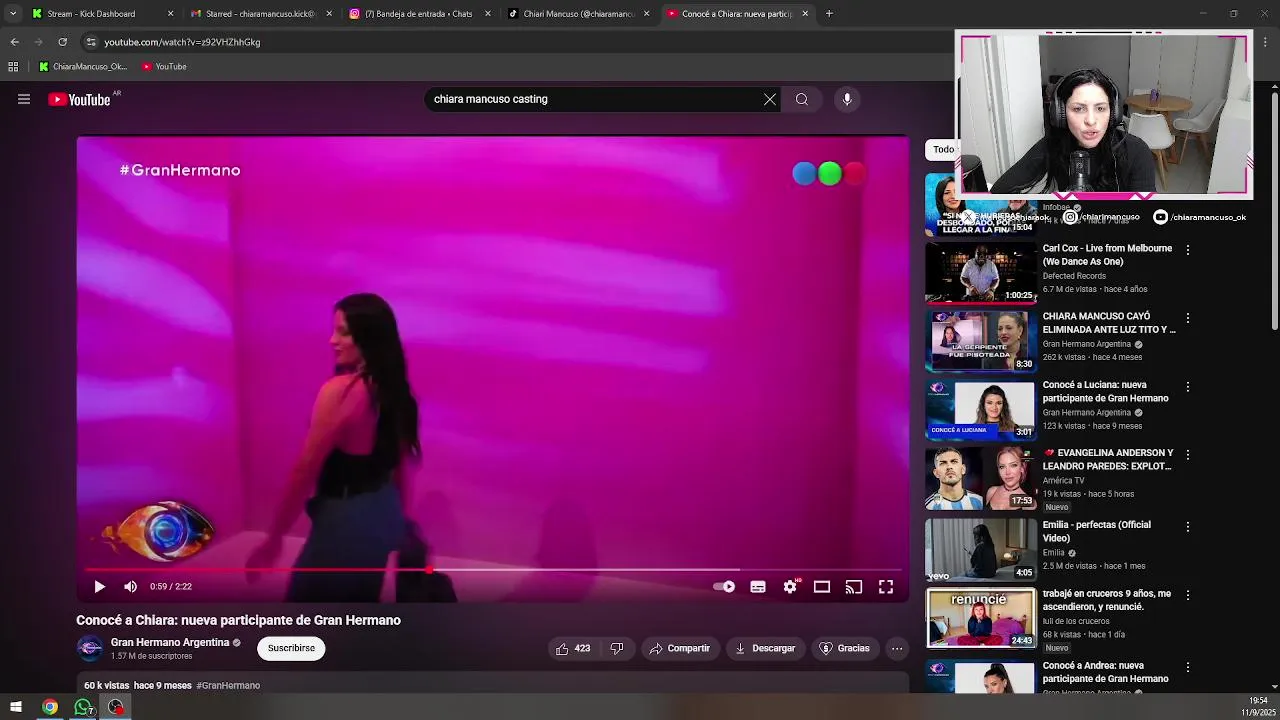1280x720 pixels.
Task: Enter fullscreen mode
Action: 886,587
